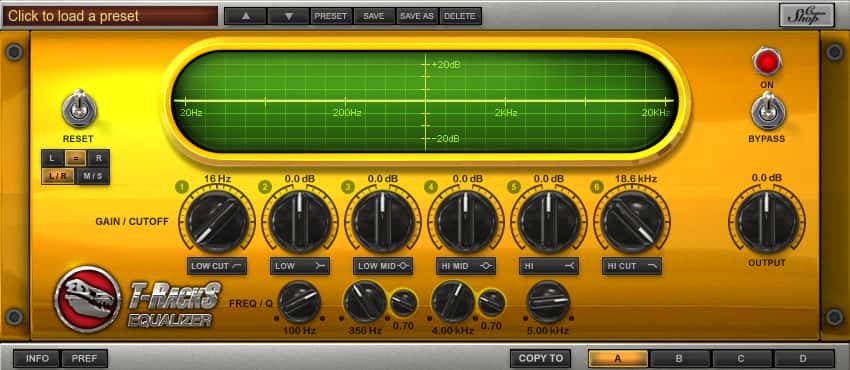Switch to snapshot A
This screenshot has width=850, height=370.
[618, 358]
